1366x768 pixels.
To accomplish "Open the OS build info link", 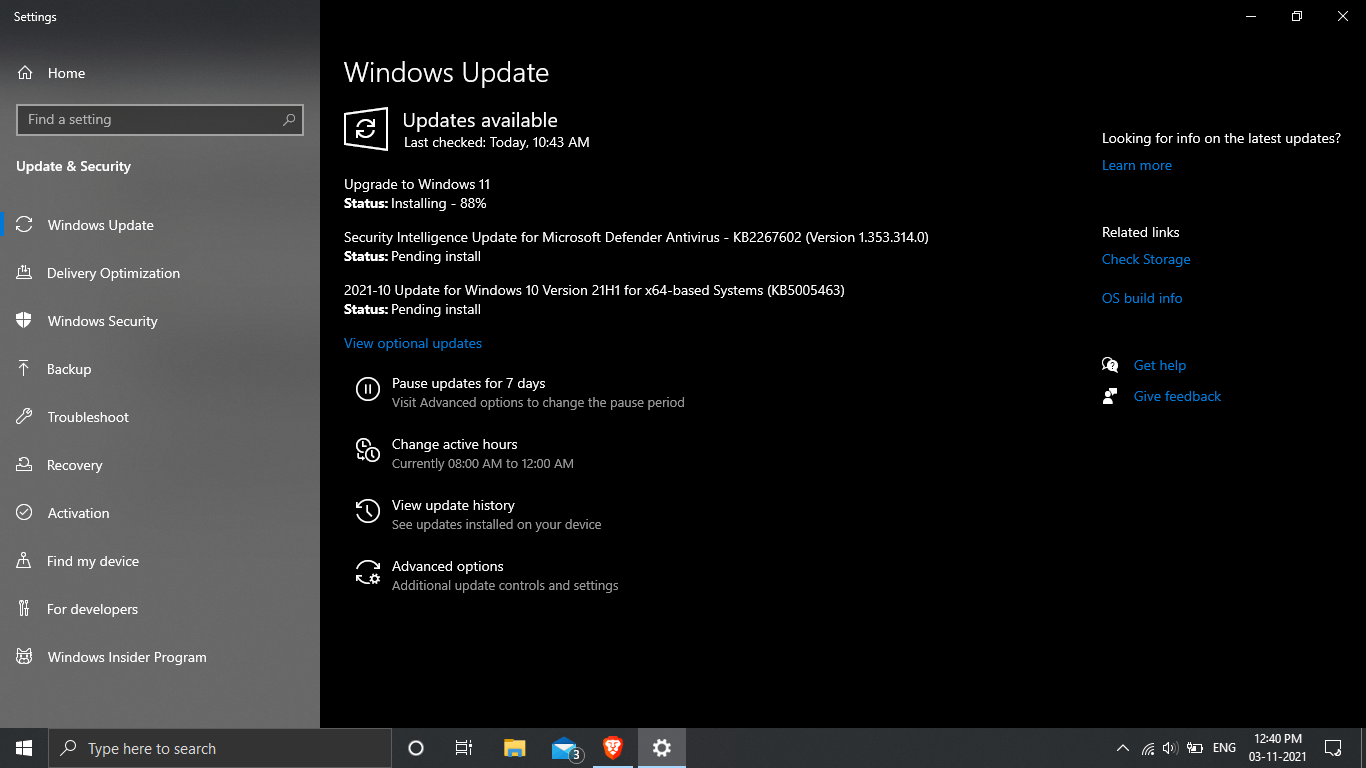I will click(1142, 298).
